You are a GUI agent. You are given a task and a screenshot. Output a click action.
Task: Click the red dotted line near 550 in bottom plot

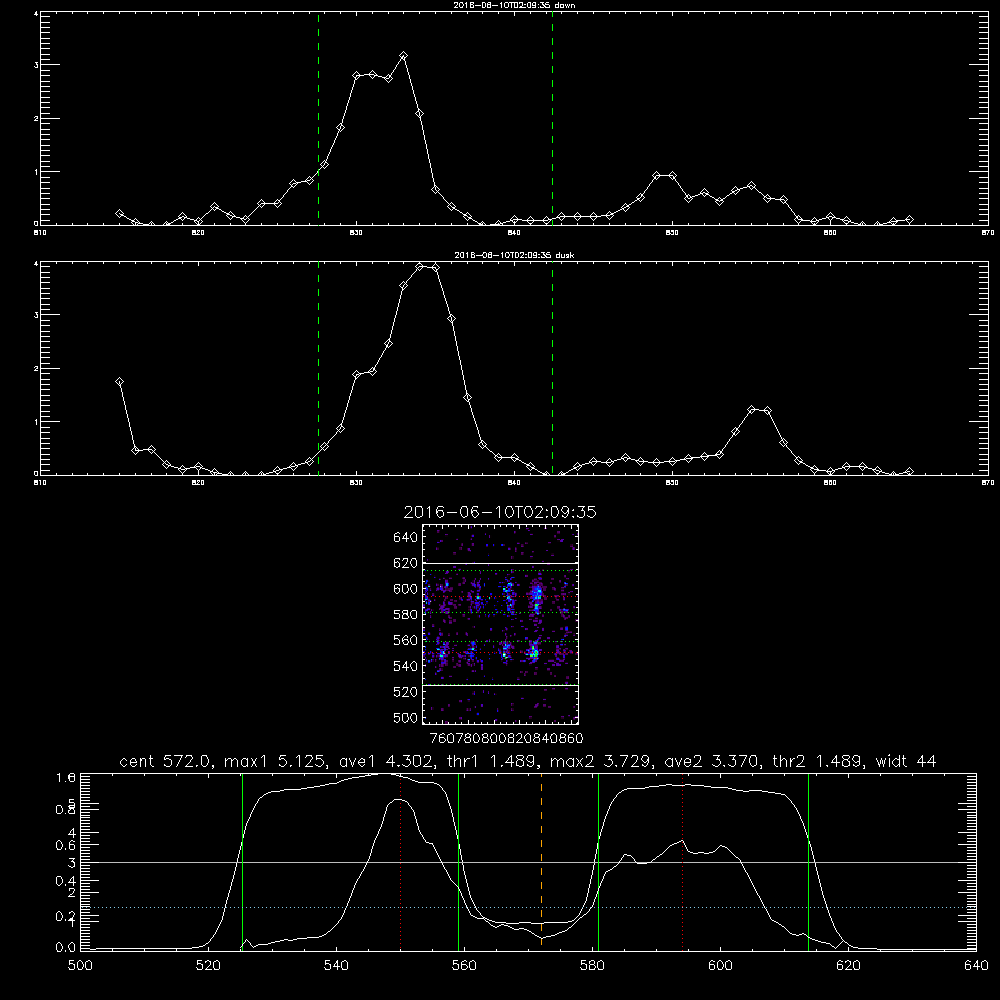(x=401, y=861)
